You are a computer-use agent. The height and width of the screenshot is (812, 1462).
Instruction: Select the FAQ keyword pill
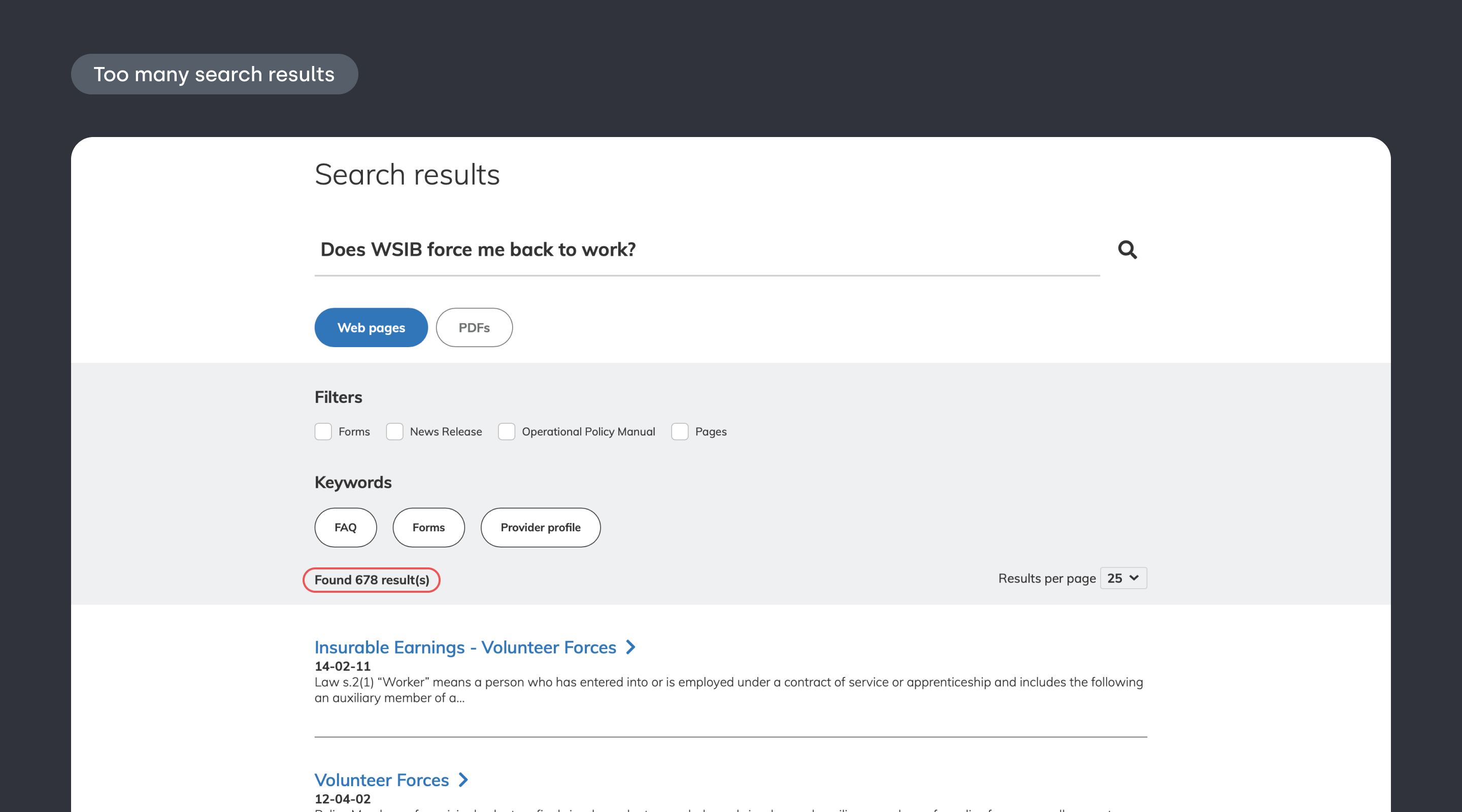(x=345, y=527)
